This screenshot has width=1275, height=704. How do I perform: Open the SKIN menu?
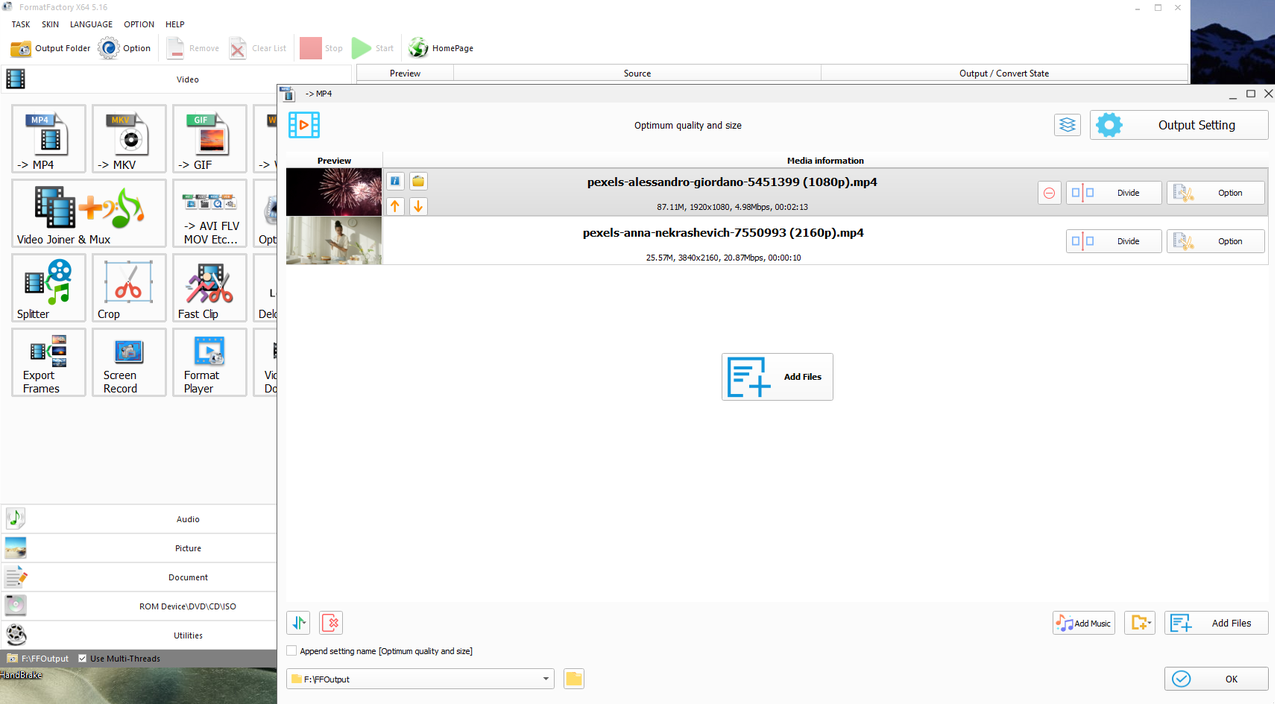point(50,24)
